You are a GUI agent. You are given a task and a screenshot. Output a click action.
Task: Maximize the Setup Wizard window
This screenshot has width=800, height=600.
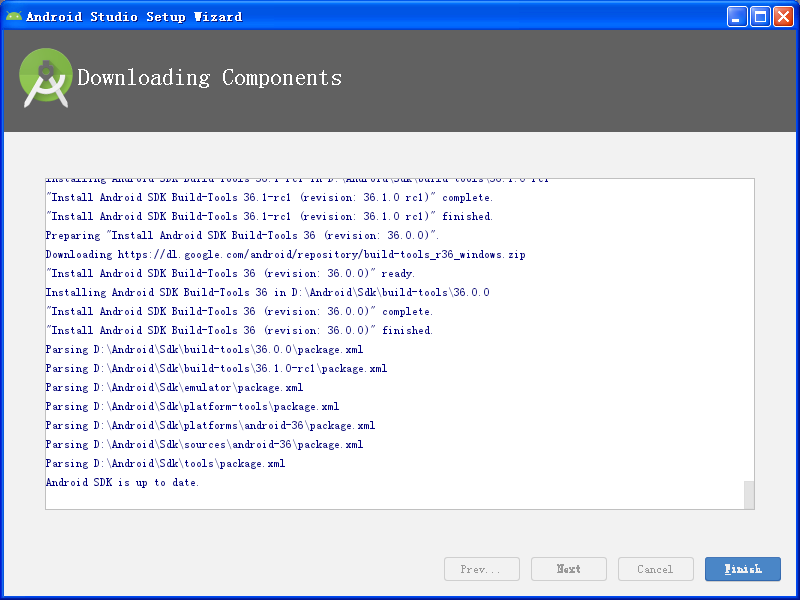[x=760, y=17]
